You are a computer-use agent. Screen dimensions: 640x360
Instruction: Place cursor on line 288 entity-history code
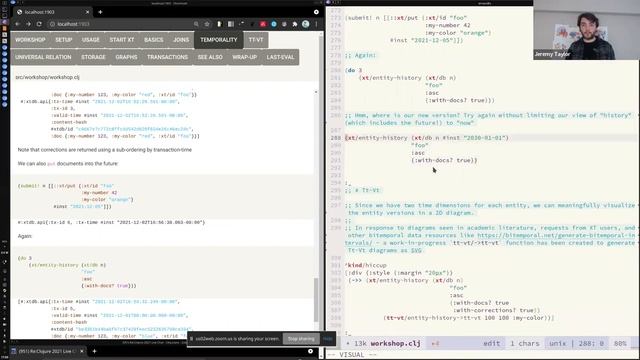427,138
